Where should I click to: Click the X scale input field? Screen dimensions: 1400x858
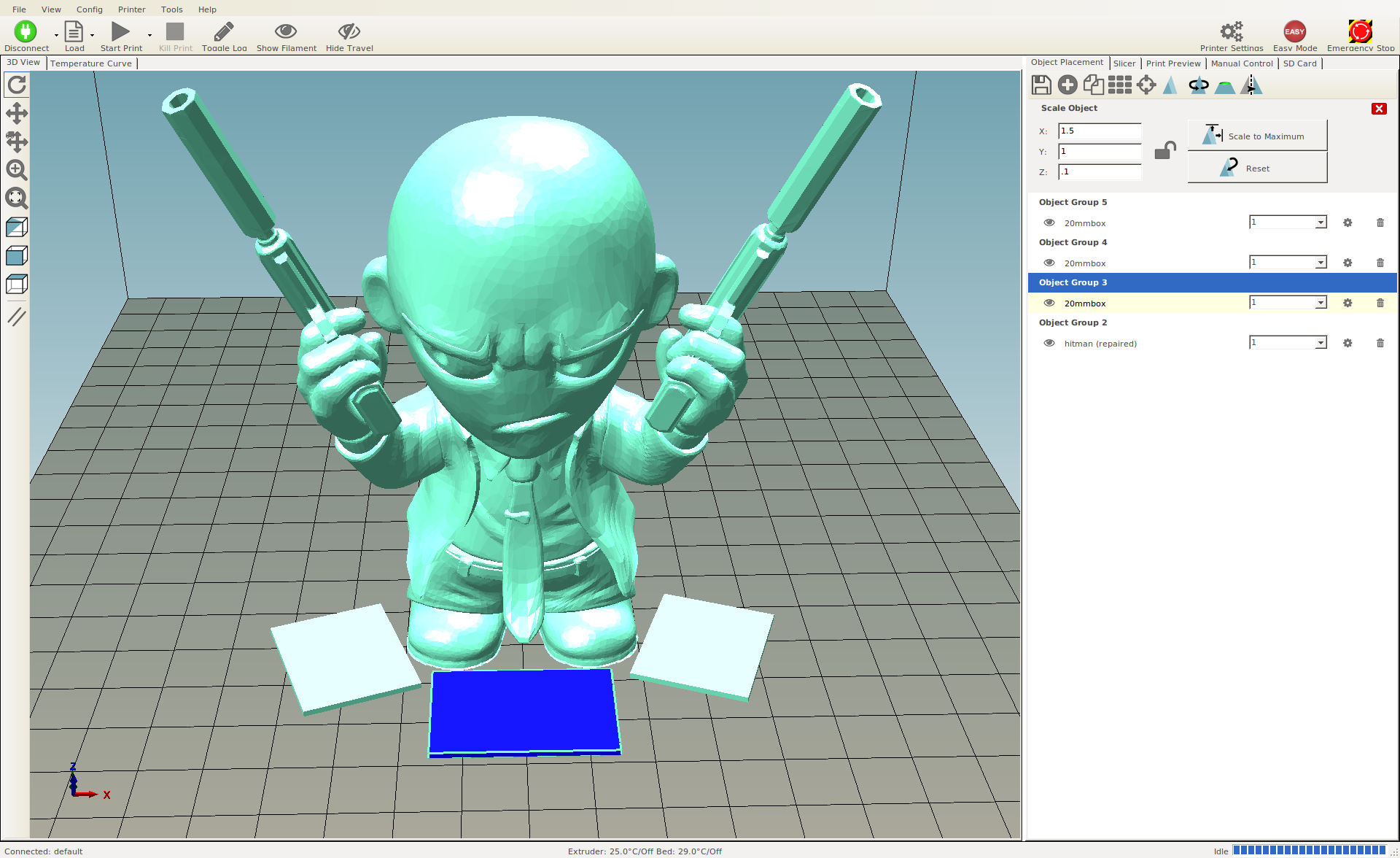coord(1099,131)
